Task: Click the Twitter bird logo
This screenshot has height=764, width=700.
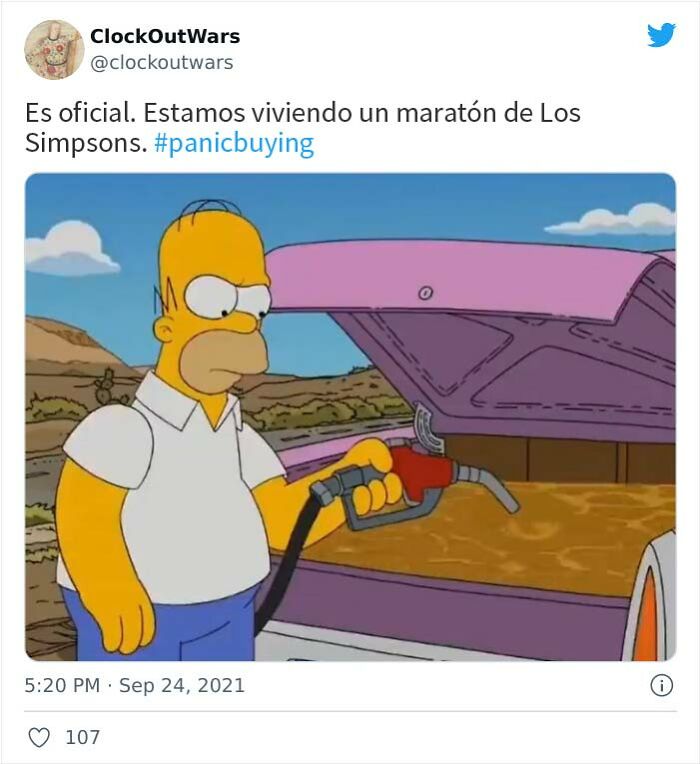Action: click(x=661, y=35)
